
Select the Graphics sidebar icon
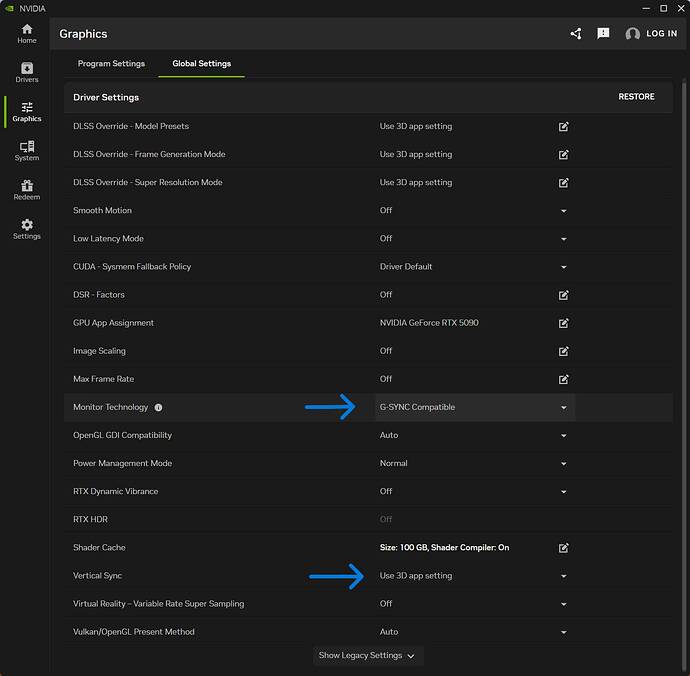(27, 112)
